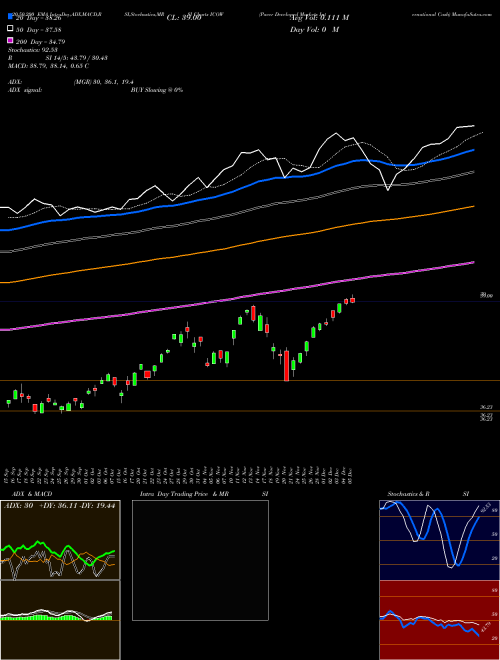Click the magenta 200 Day legend swatch
This screenshot has height=660, width=500.
[11, 40]
